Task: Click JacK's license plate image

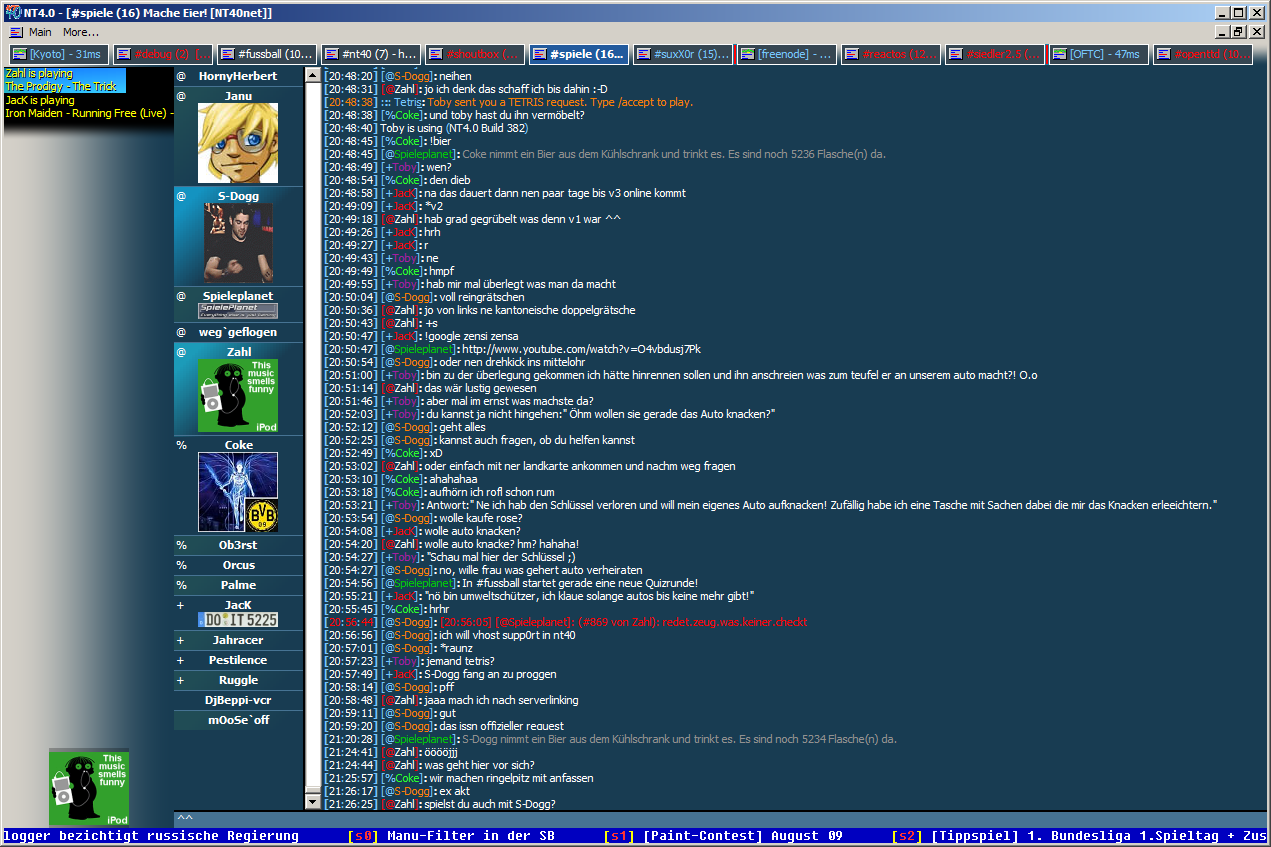Action: point(238,620)
